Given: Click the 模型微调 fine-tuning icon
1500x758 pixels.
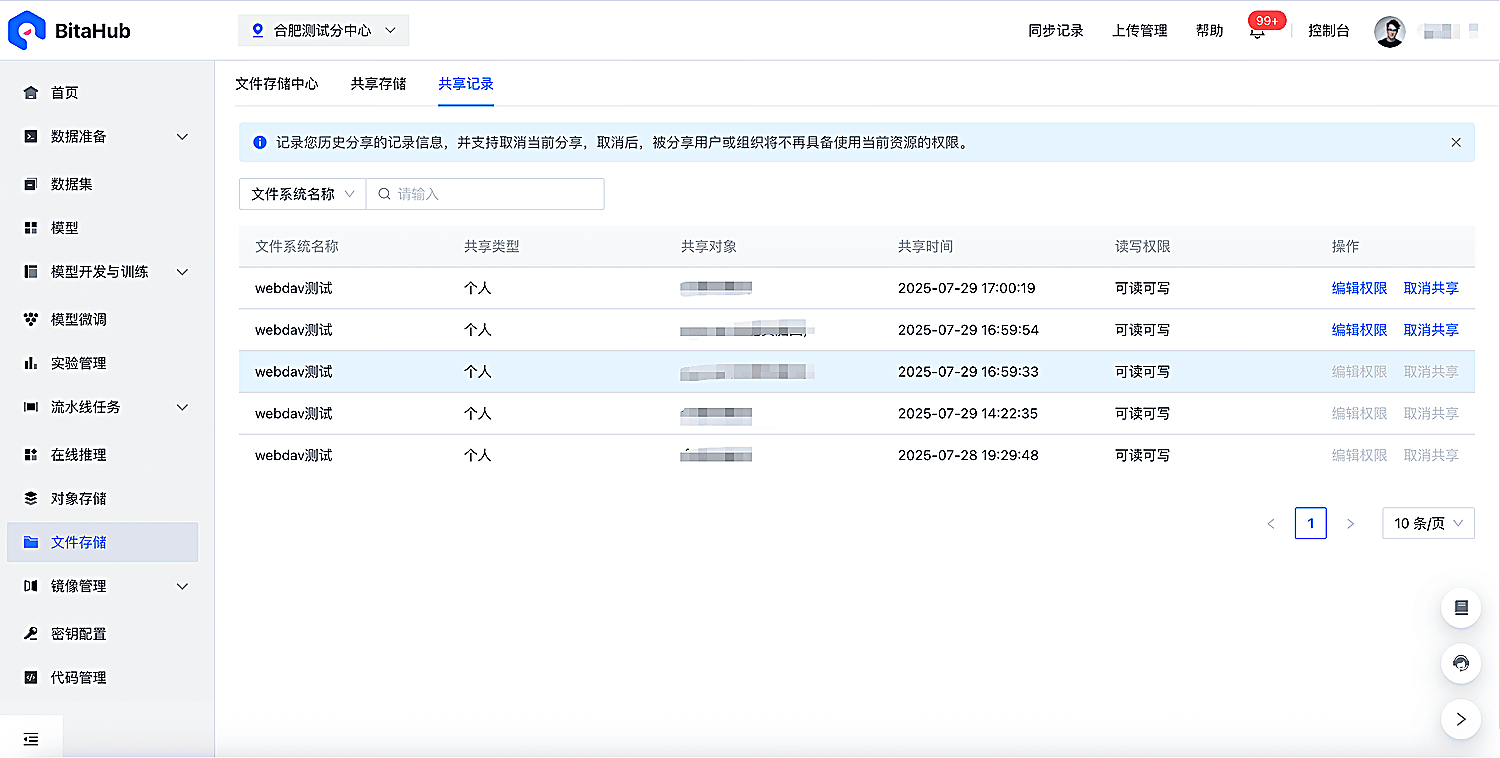Looking at the screenshot, I should pos(31,319).
